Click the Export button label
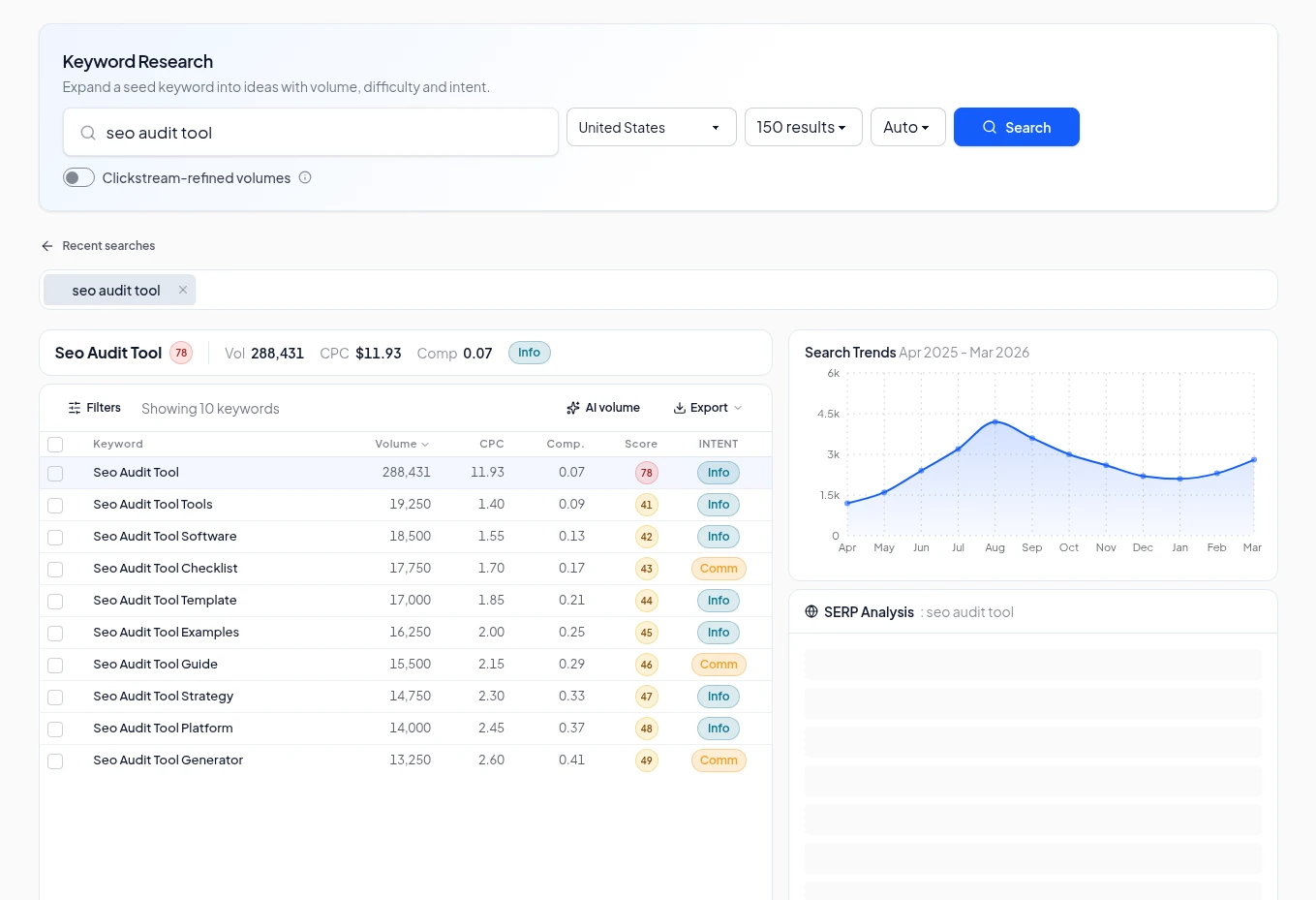This screenshot has width=1316, height=900. [709, 408]
